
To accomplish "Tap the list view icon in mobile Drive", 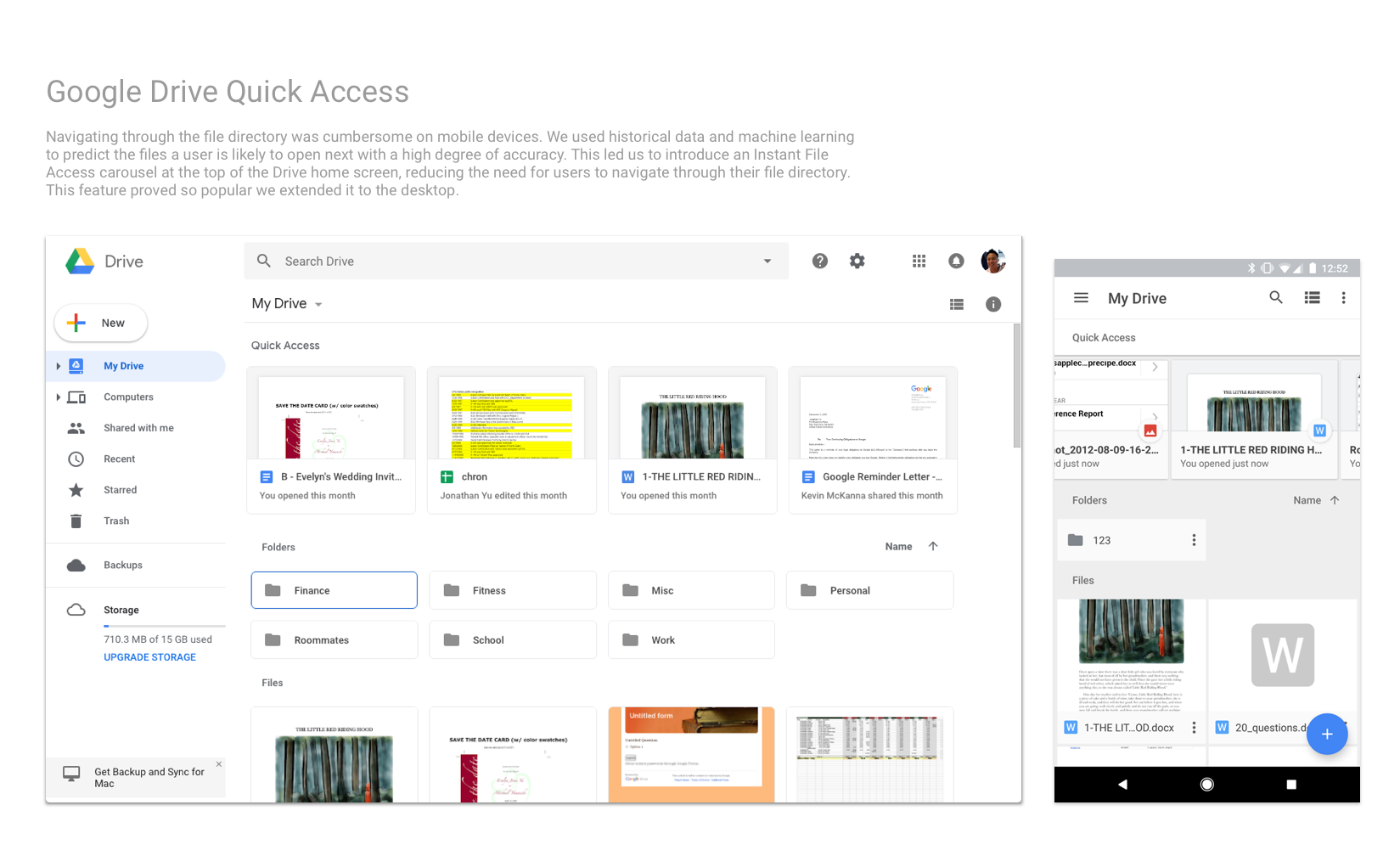I will click(1313, 298).
